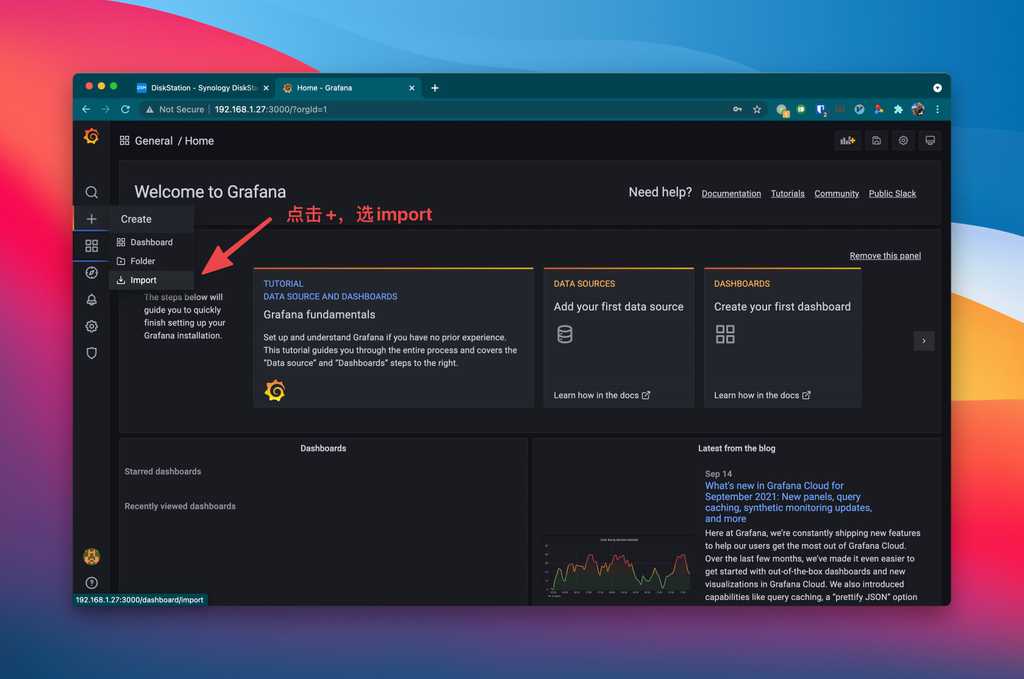Open the Server Admin shield icon
Image resolution: width=1024 pixels, height=679 pixels.
click(91, 353)
